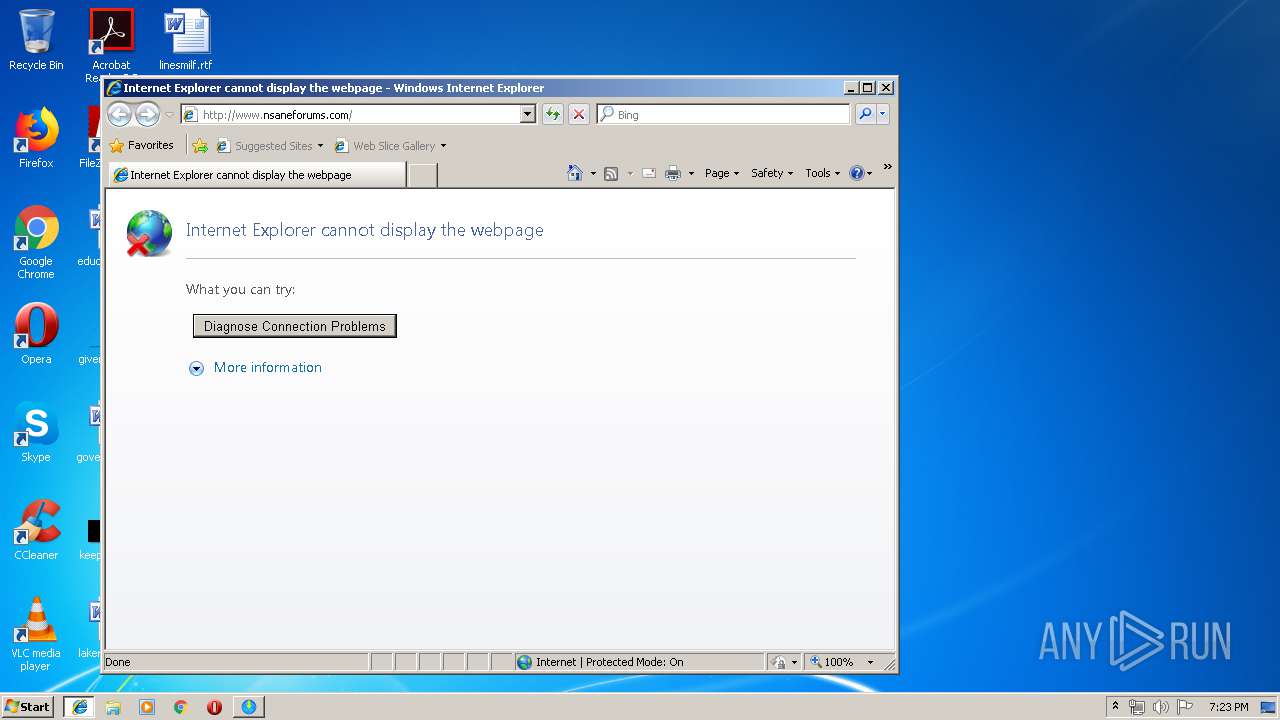Open Print options dropdown arrow
This screenshot has height=720, width=1280.
[x=691, y=173]
